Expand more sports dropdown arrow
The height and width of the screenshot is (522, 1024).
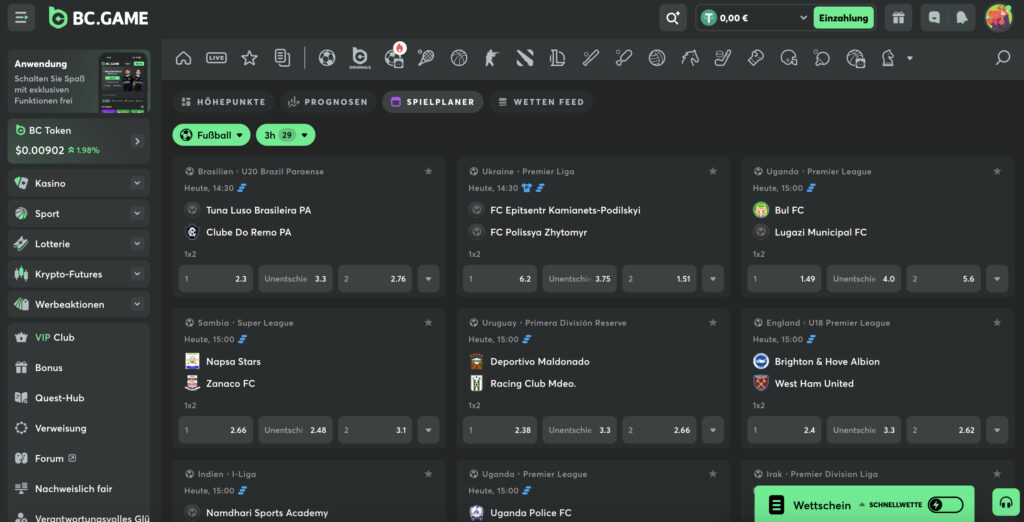(x=910, y=58)
